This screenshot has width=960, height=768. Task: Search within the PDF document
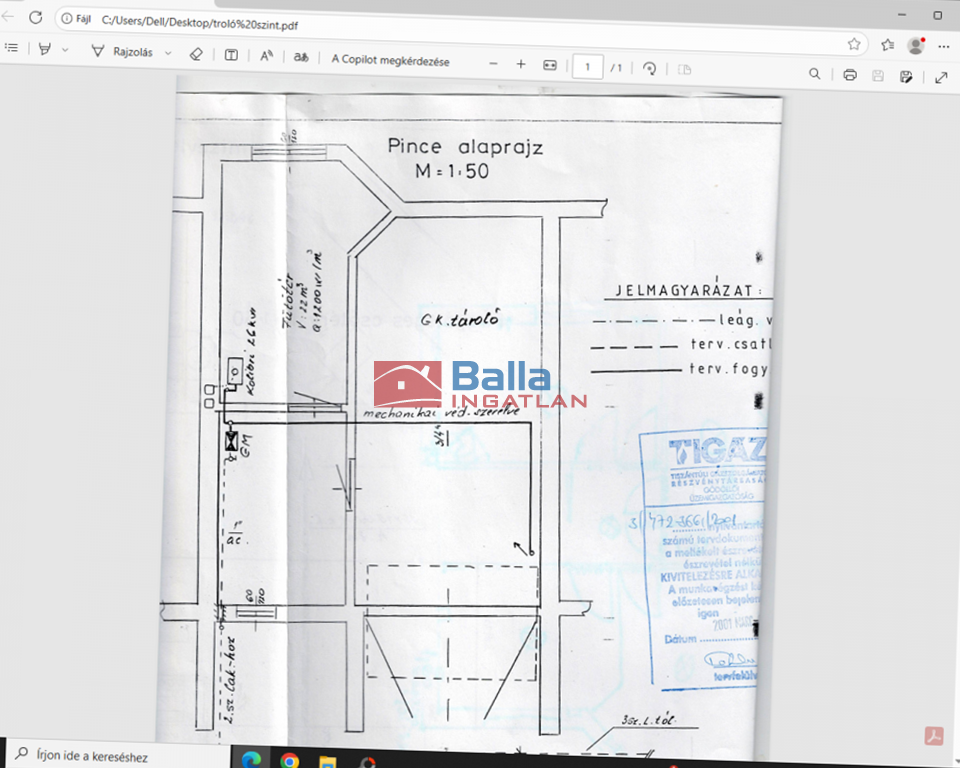click(x=815, y=74)
